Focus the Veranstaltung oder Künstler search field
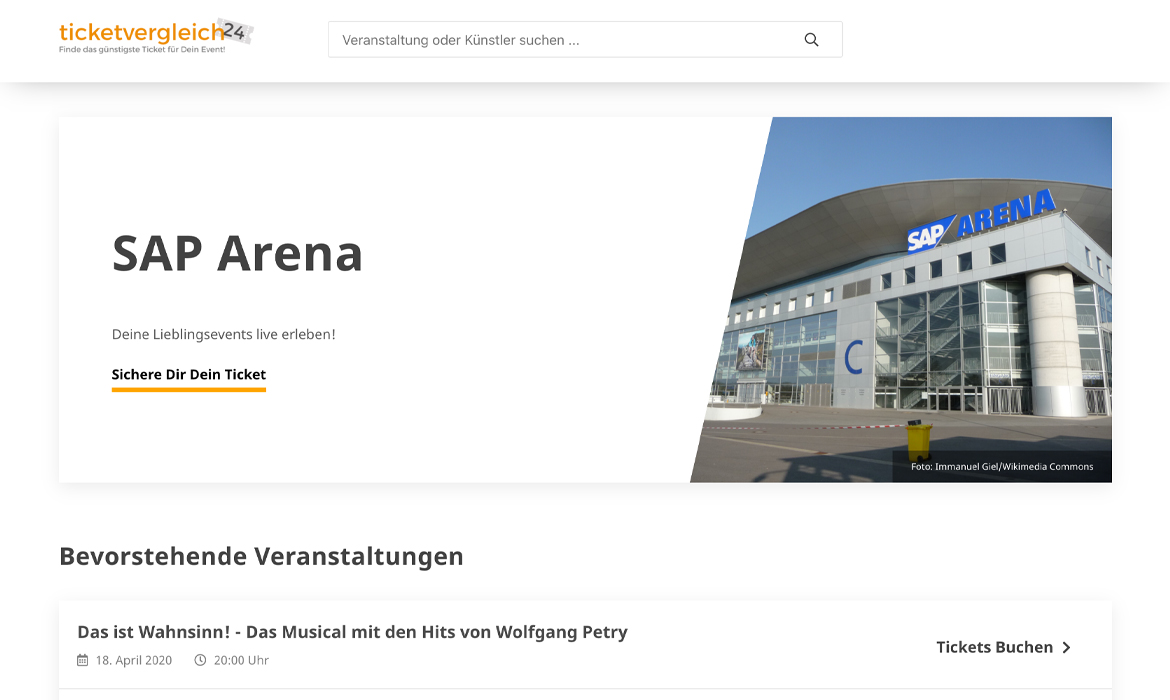This screenshot has width=1170, height=700. [x=585, y=40]
